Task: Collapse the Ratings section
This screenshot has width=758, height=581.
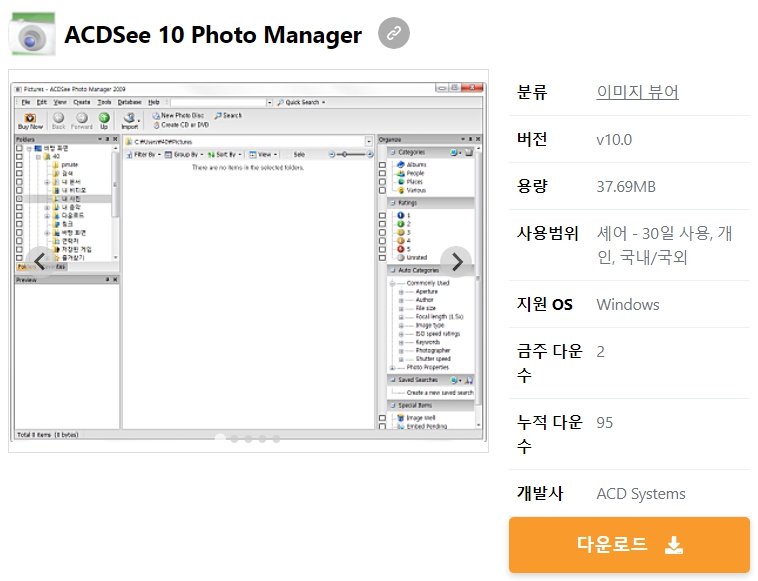Action: point(393,203)
